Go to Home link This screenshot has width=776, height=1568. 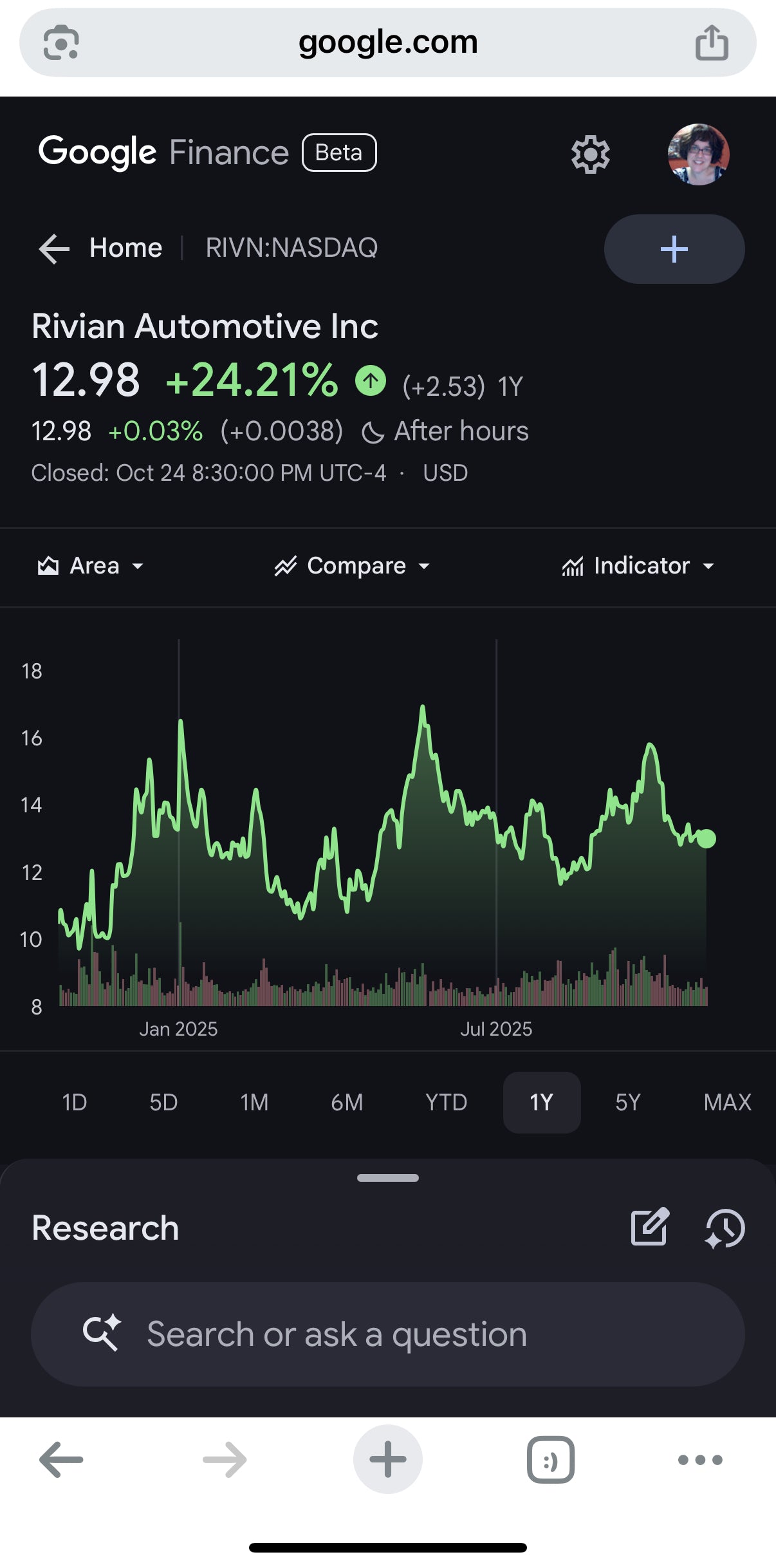[125, 248]
